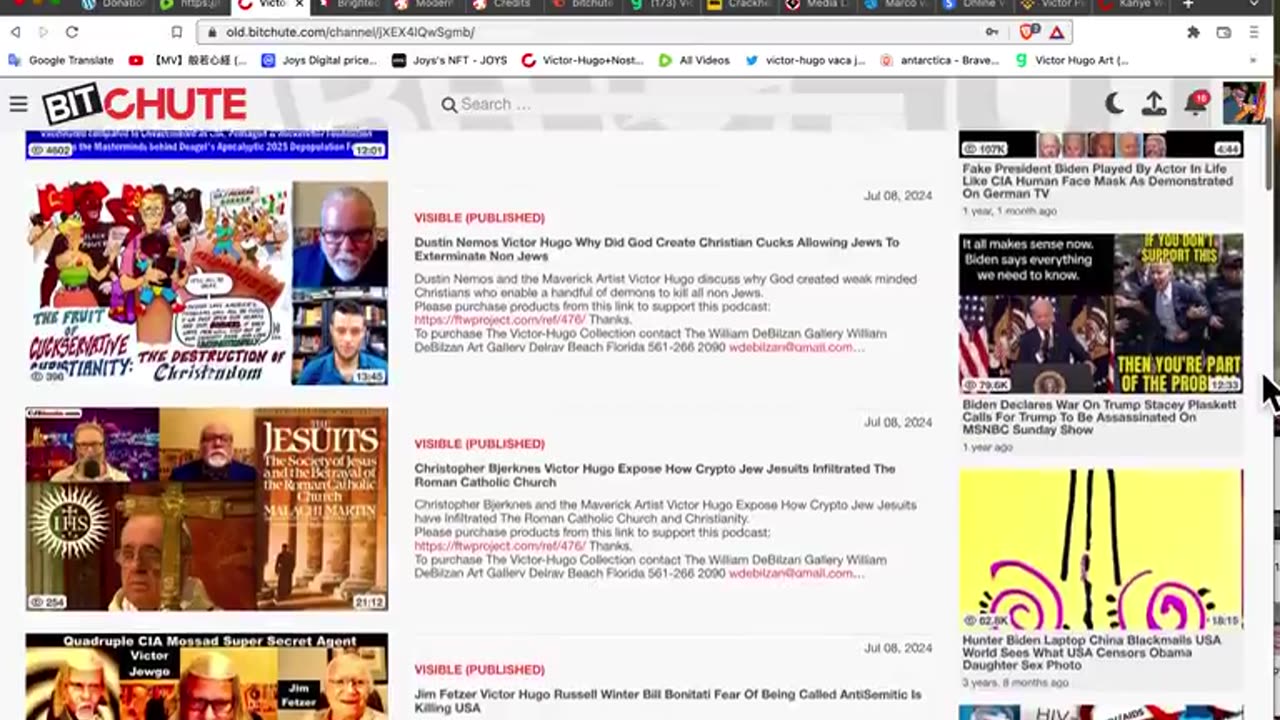Open a new tab with the plus button
This screenshot has width=1280, height=720.
click(1188, 5)
